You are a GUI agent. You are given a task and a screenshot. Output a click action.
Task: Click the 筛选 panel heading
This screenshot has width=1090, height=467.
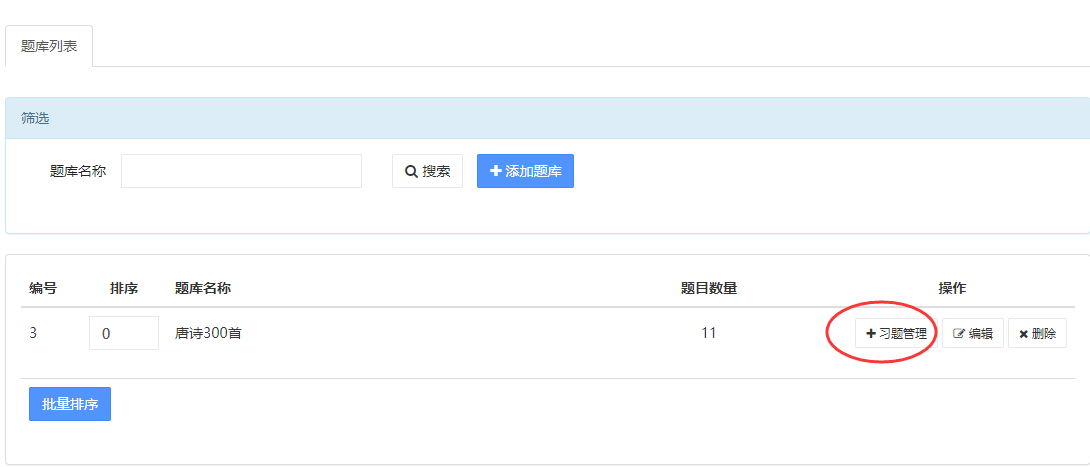[x=35, y=118]
